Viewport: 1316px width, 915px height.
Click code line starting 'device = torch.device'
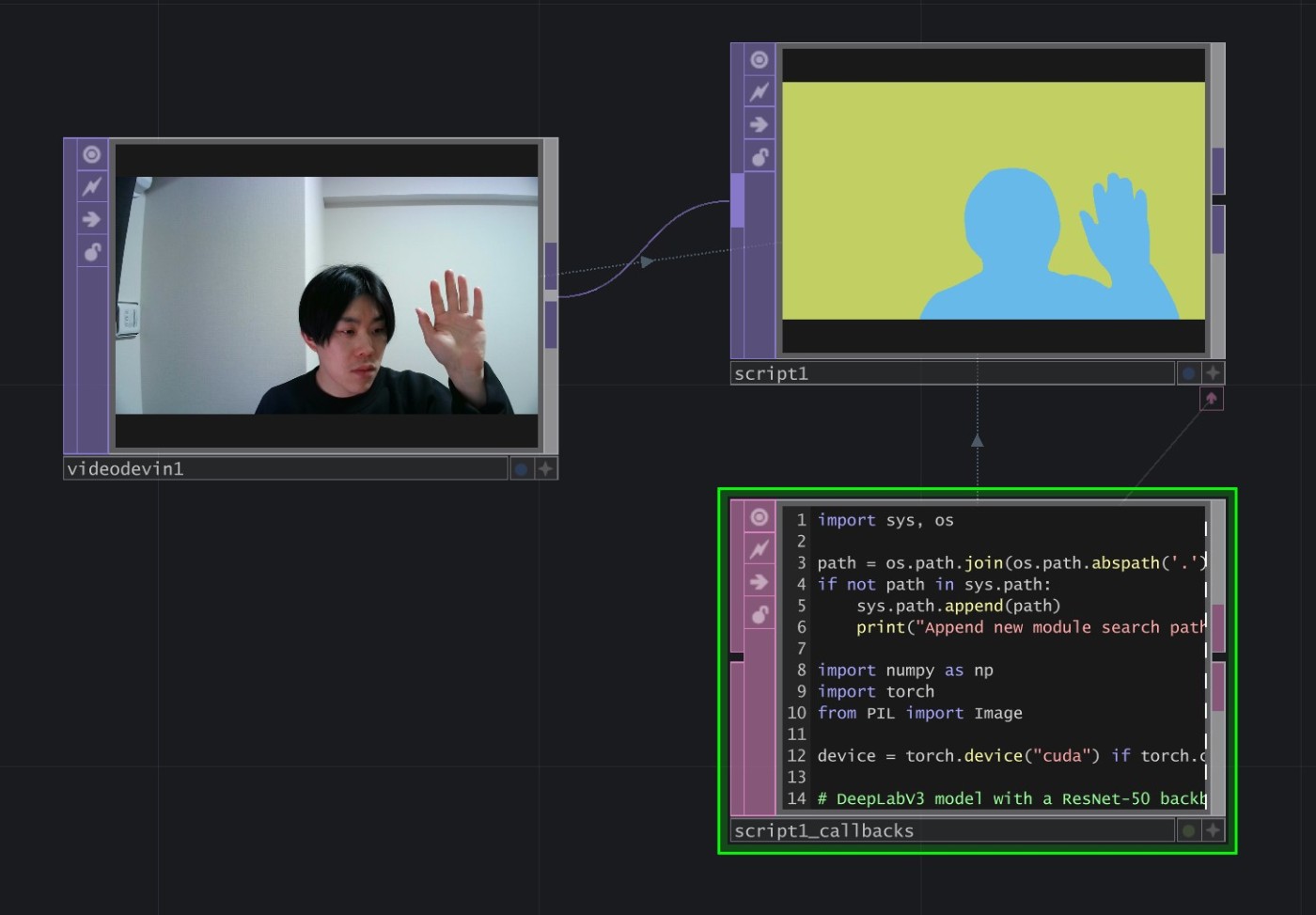coord(1011,756)
